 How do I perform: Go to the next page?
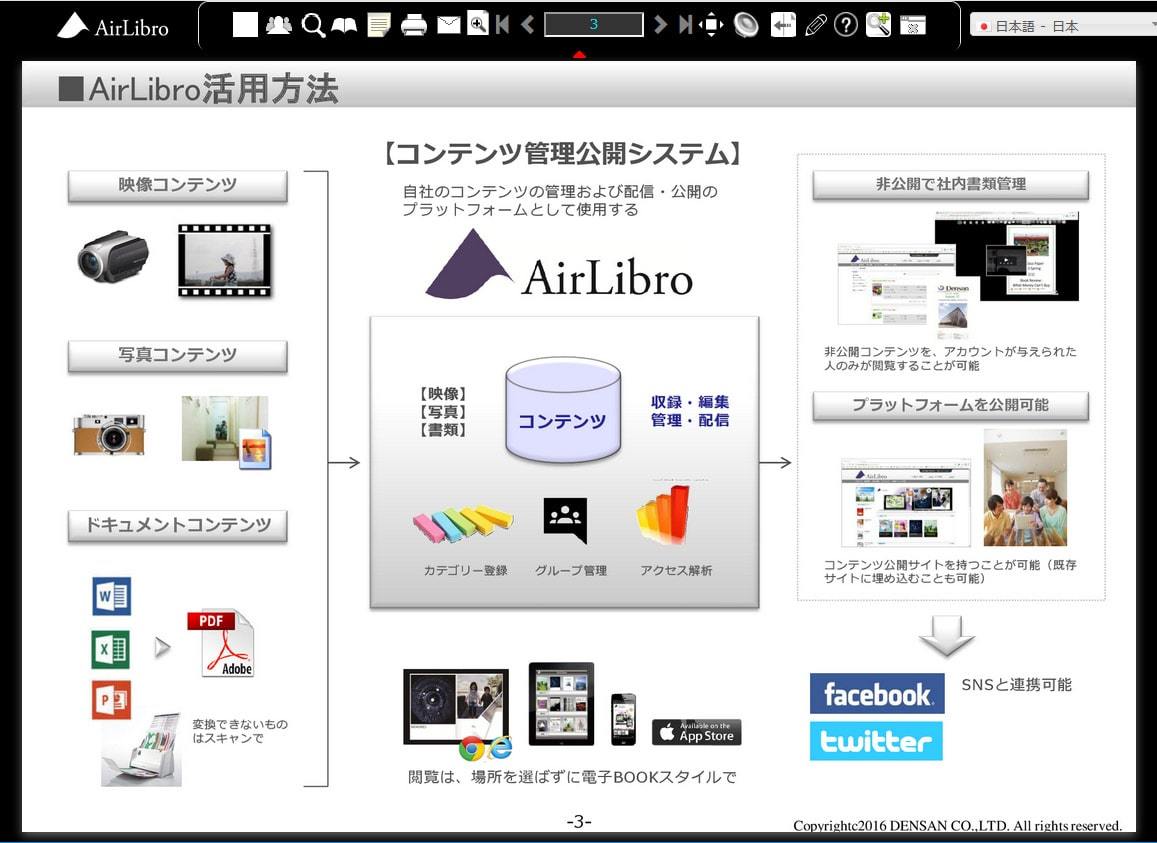(x=660, y=25)
